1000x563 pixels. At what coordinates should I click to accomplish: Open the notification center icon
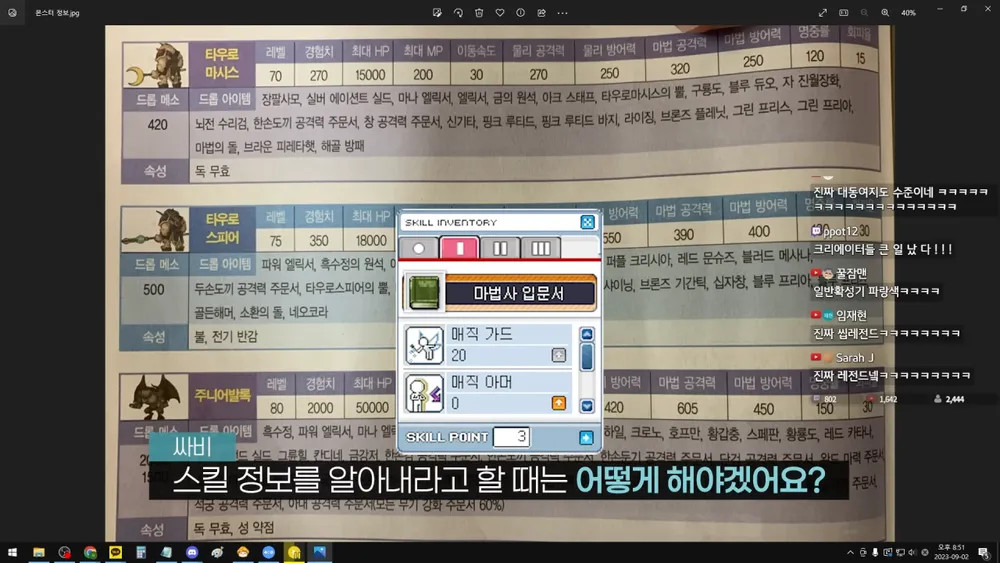[983, 552]
